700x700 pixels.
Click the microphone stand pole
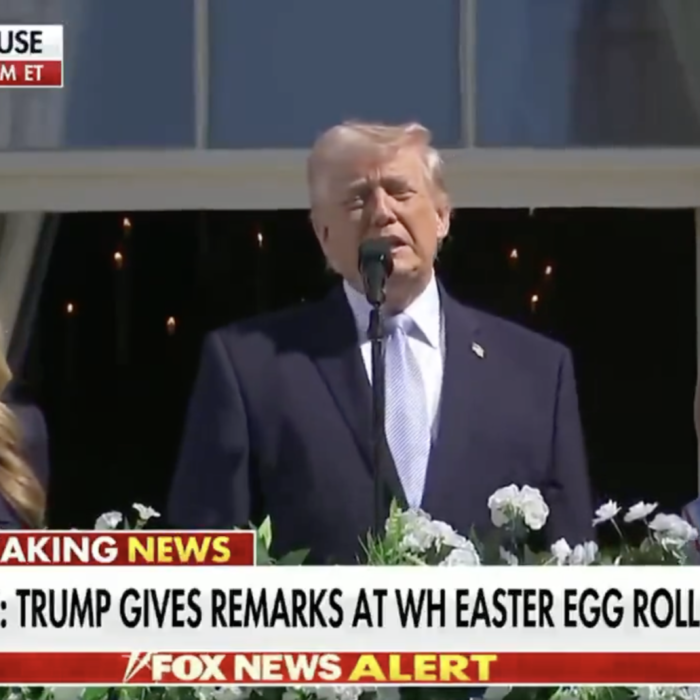[x=379, y=411]
